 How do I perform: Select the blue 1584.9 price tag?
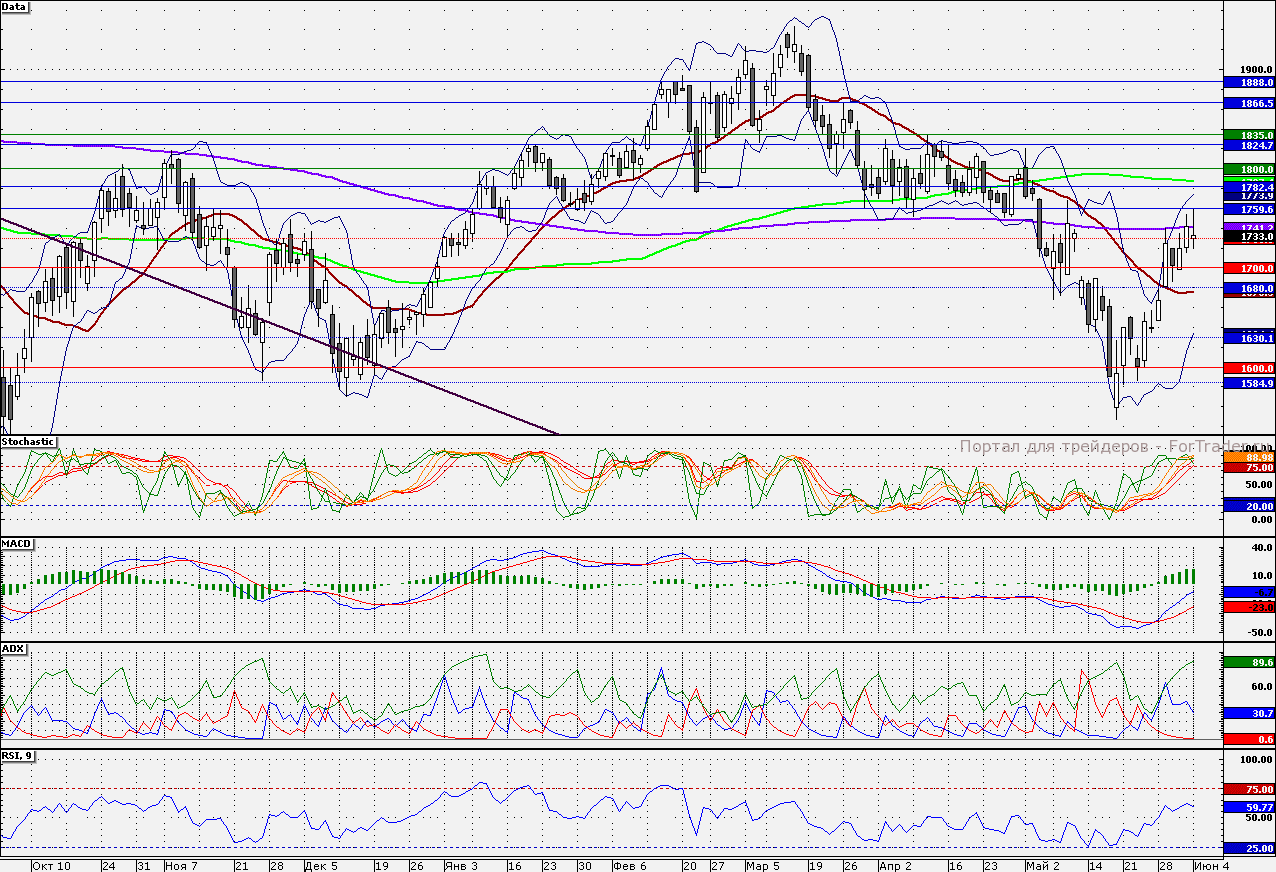[x=1248, y=383]
